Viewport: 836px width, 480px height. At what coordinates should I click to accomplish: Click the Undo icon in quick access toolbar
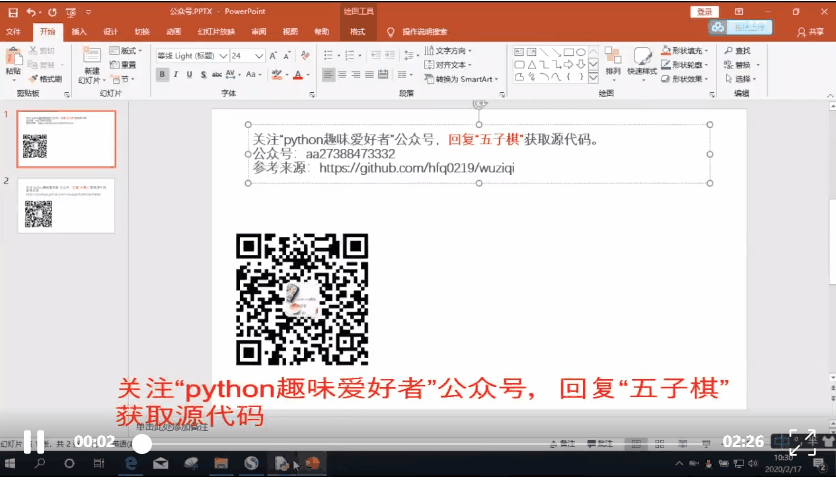point(31,12)
